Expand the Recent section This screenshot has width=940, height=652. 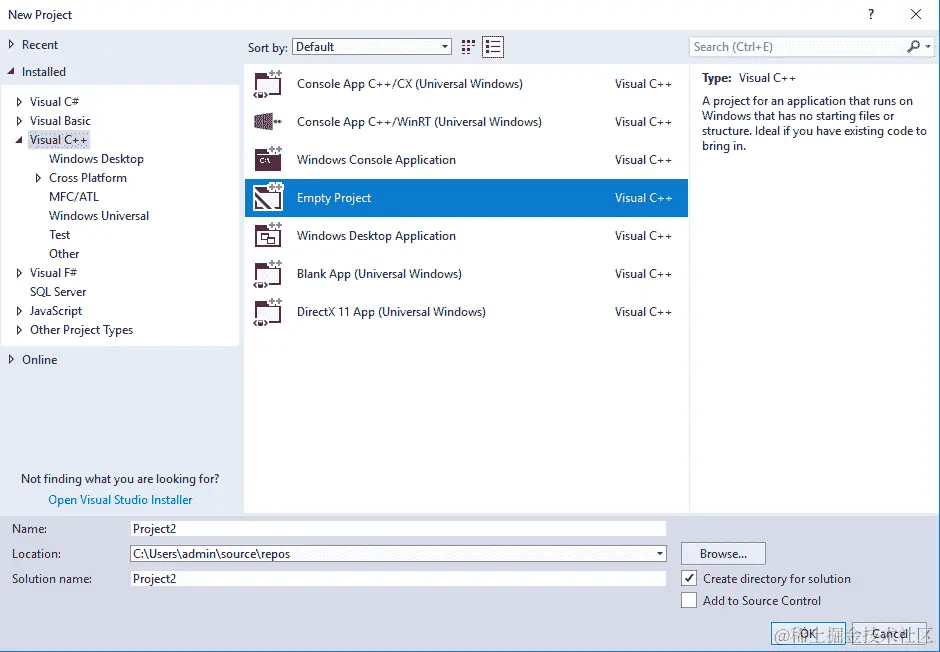pos(11,44)
